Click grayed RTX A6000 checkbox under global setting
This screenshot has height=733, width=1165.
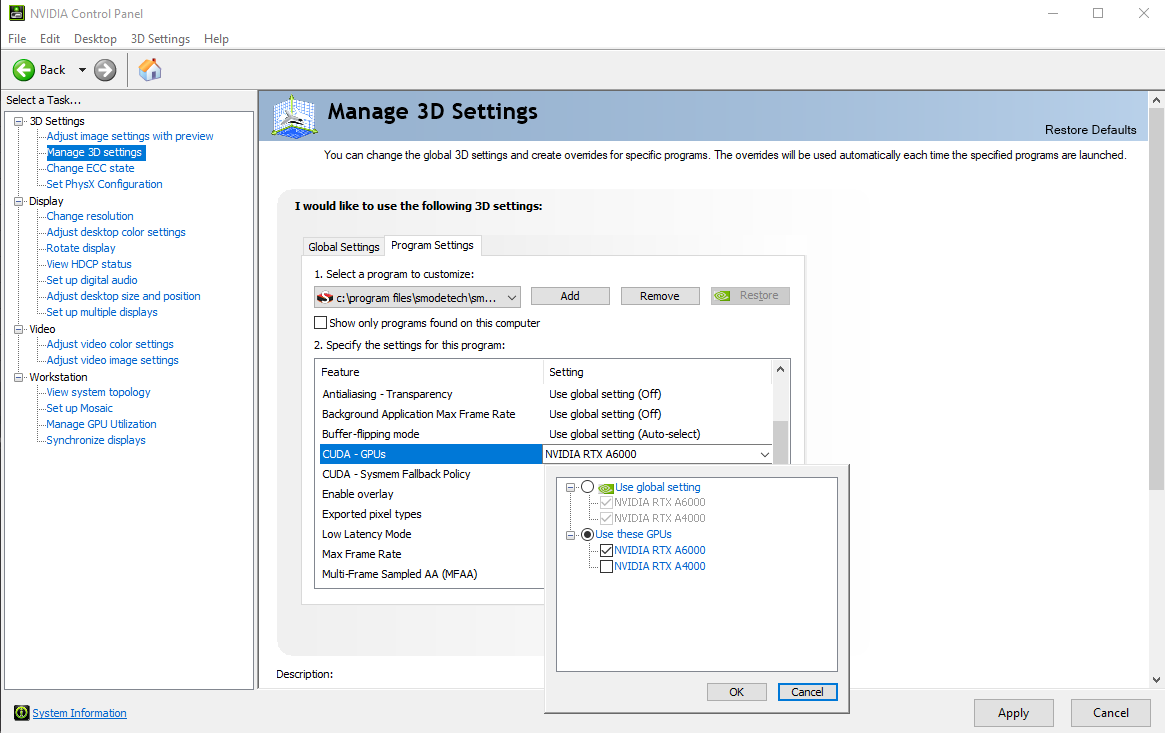pos(606,503)
